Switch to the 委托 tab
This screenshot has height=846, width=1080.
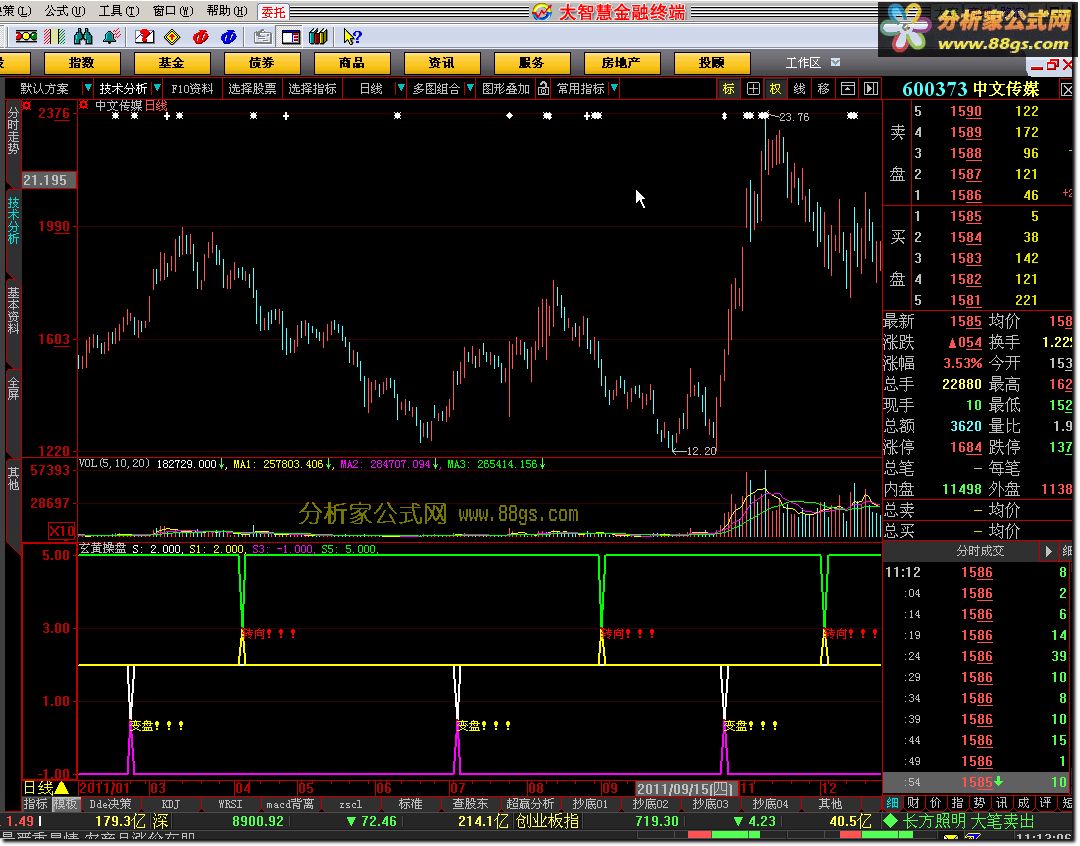click(x=273, y=12)
